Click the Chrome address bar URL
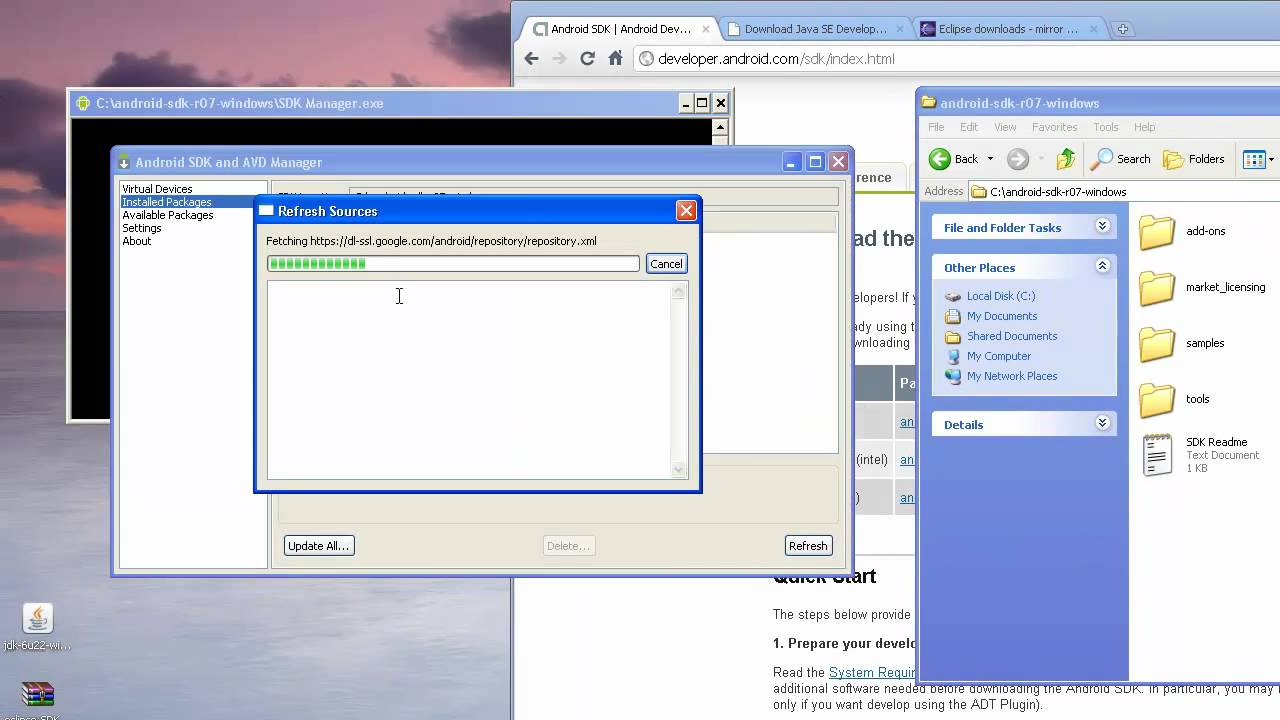The height and width of the screenshot is (720, 1280). point(776,59)
